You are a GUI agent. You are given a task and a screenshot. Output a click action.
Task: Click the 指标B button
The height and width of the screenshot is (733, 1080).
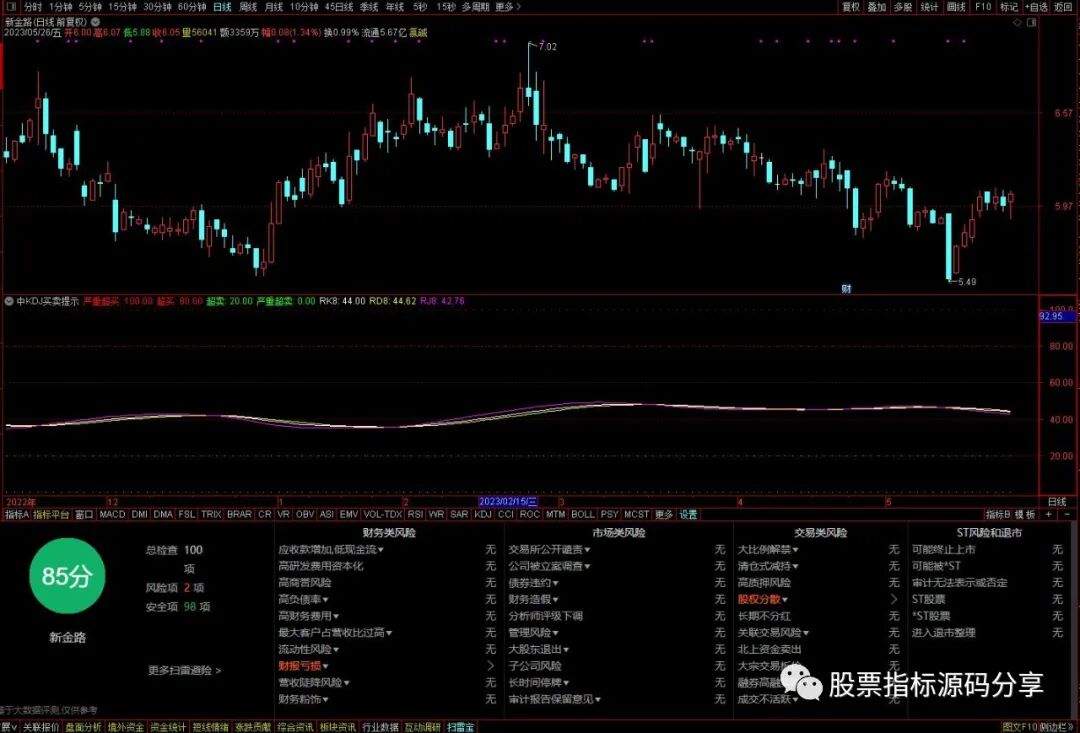[997, 515]
